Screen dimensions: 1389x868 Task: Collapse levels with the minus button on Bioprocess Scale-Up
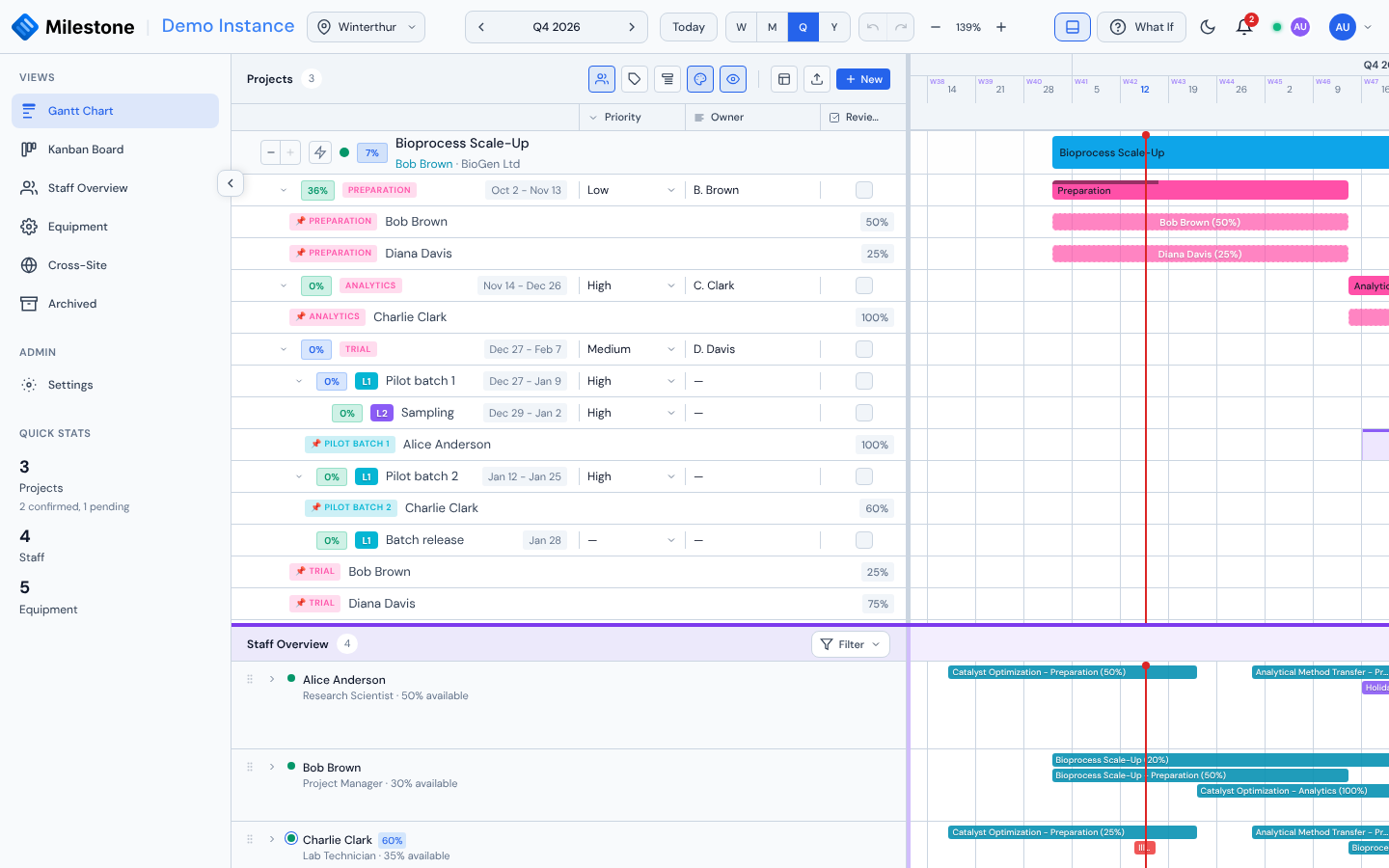271,152
